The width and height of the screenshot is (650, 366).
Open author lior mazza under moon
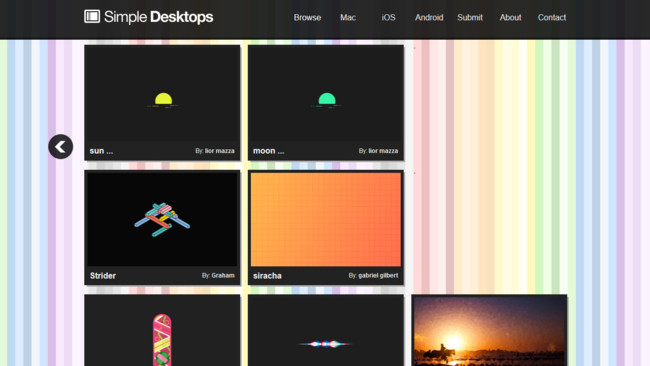click(x=383, y=151)
